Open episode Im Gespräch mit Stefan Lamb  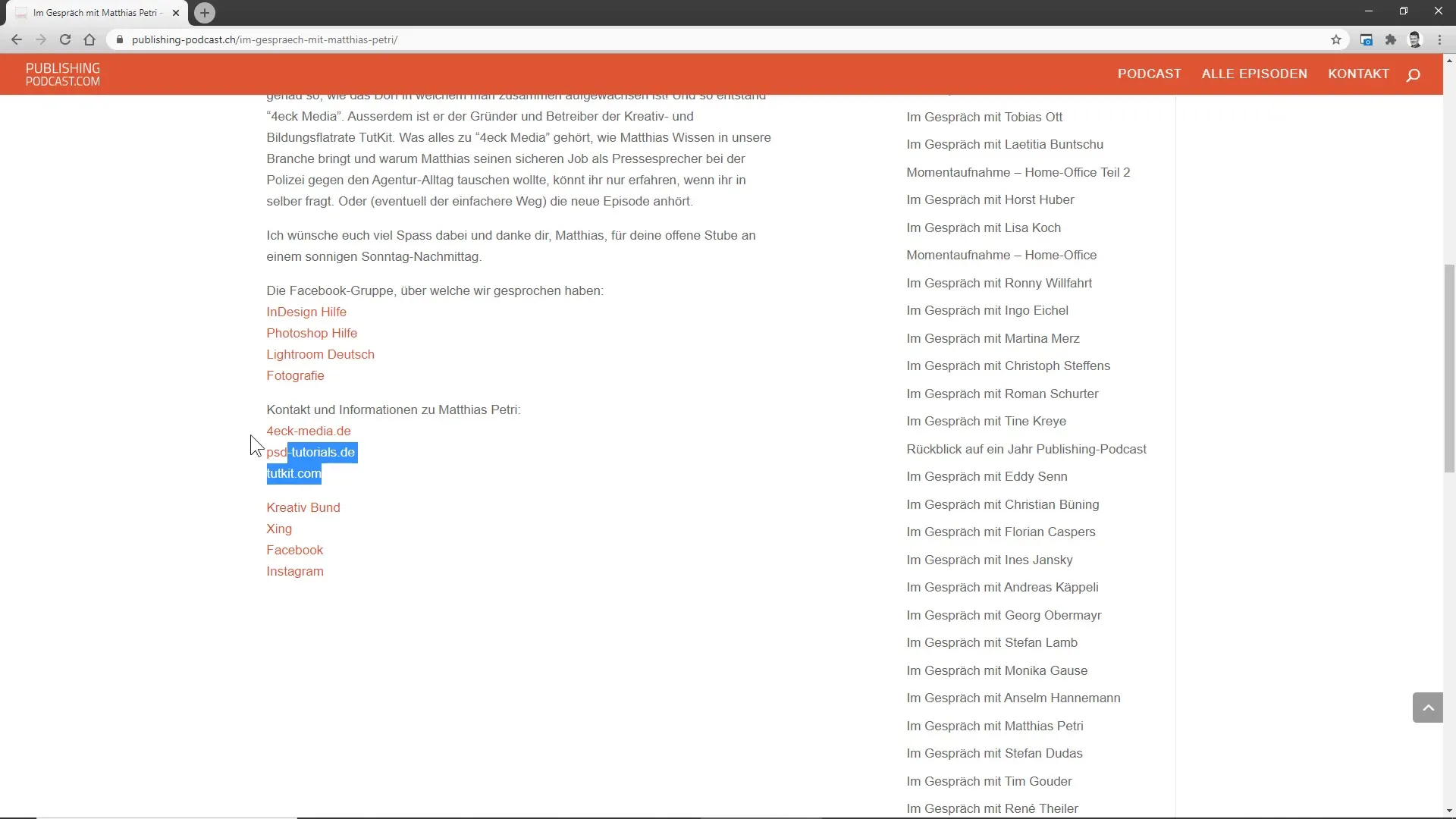(x=992, y=642)
